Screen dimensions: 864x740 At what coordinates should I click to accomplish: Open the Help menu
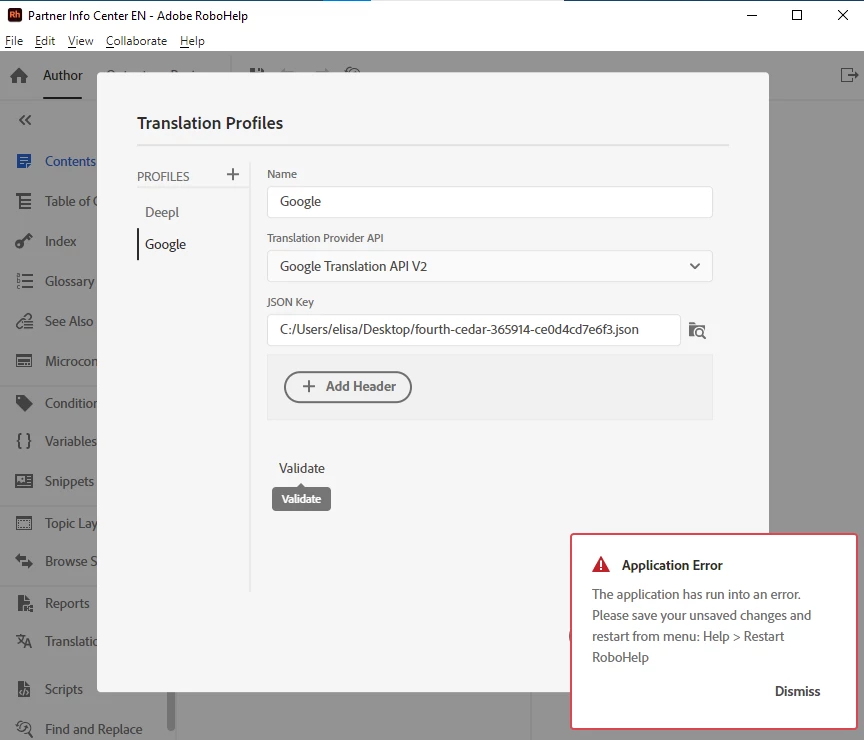(192, 41)
